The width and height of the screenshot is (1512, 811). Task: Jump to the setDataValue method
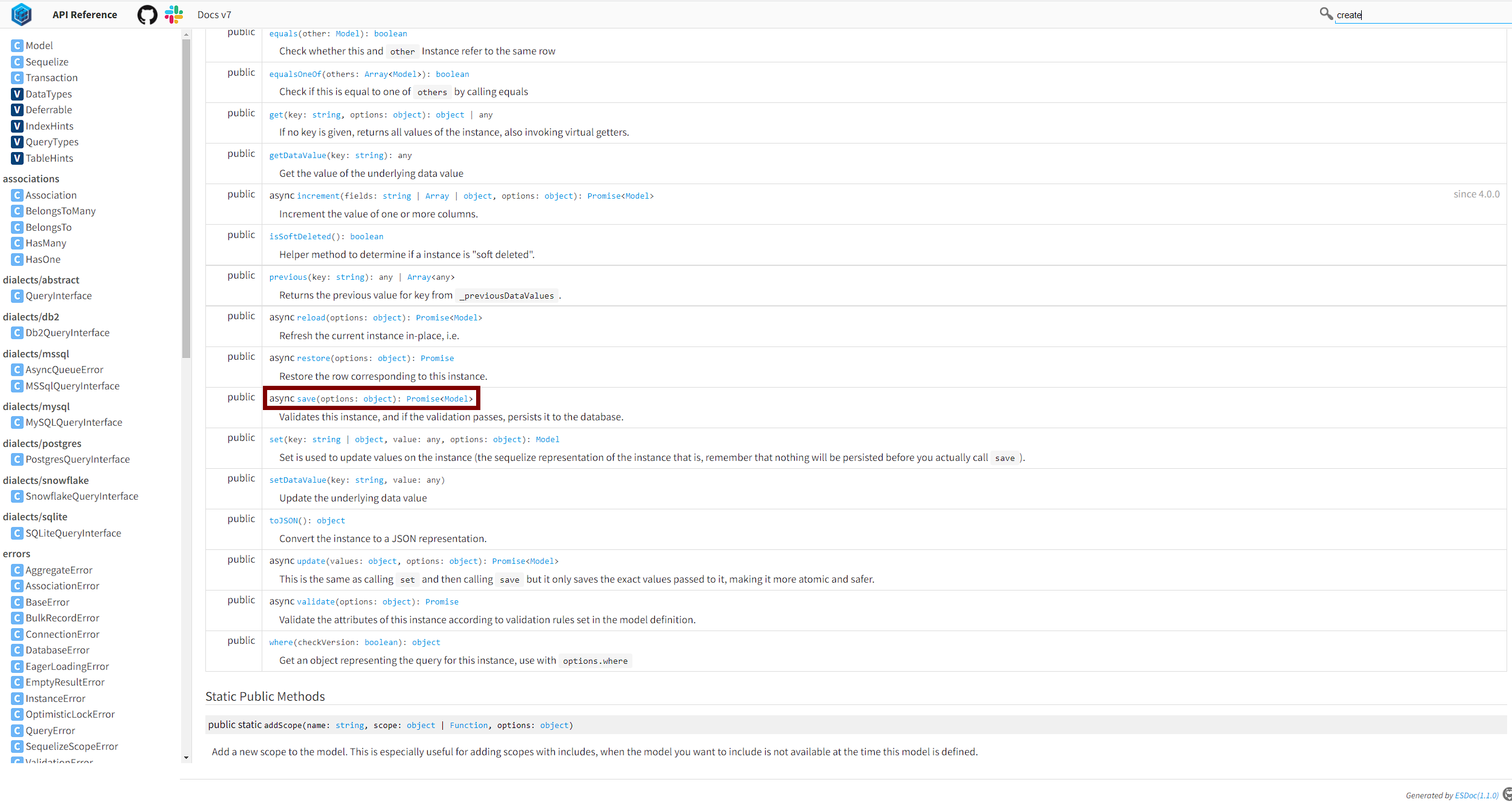tap(297, 480)
